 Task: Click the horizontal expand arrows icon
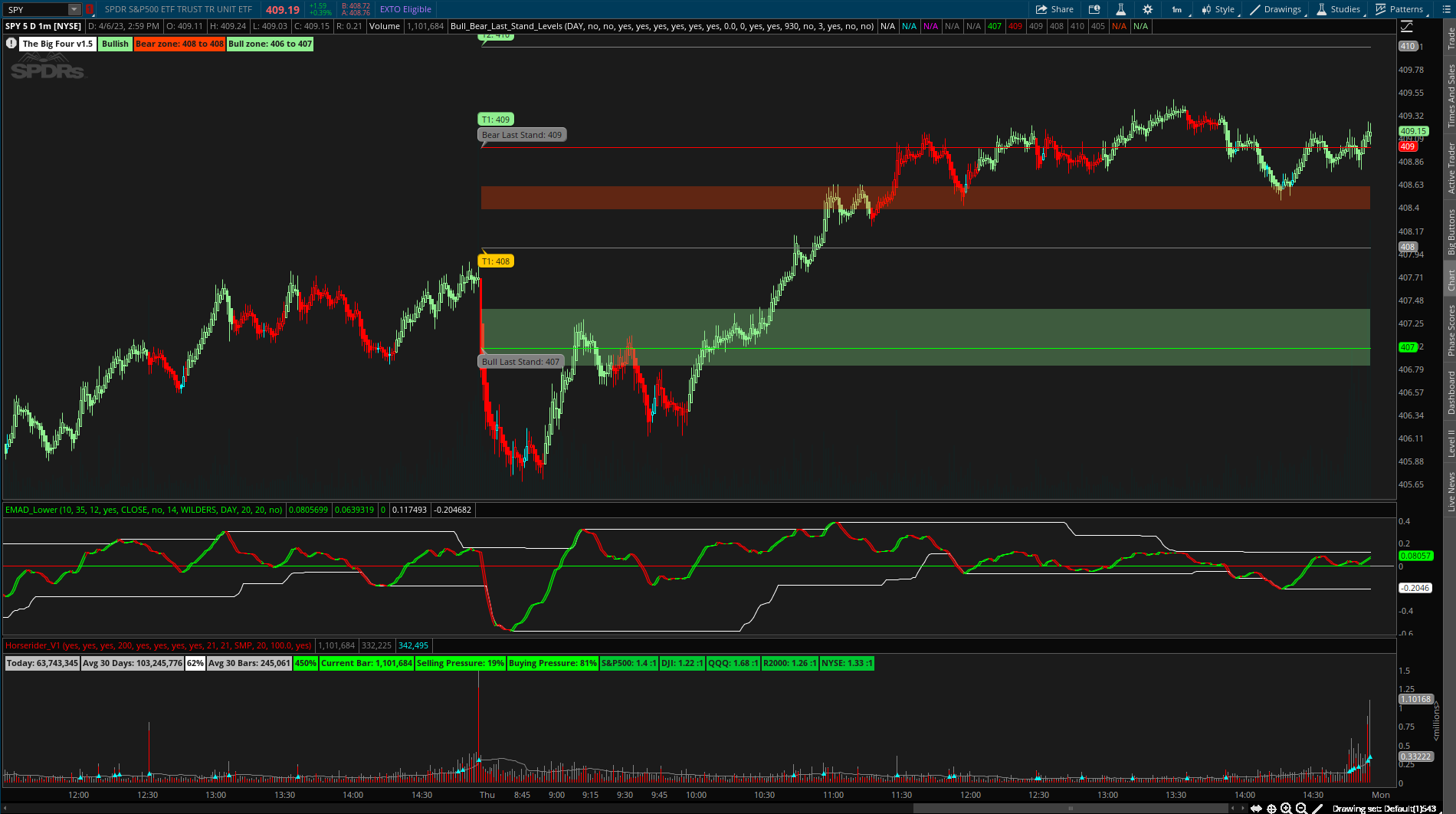coord(1256,808)
